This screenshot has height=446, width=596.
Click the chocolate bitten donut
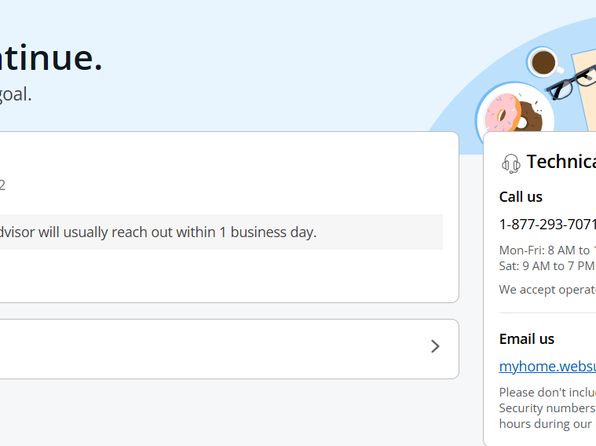(529, 116)
